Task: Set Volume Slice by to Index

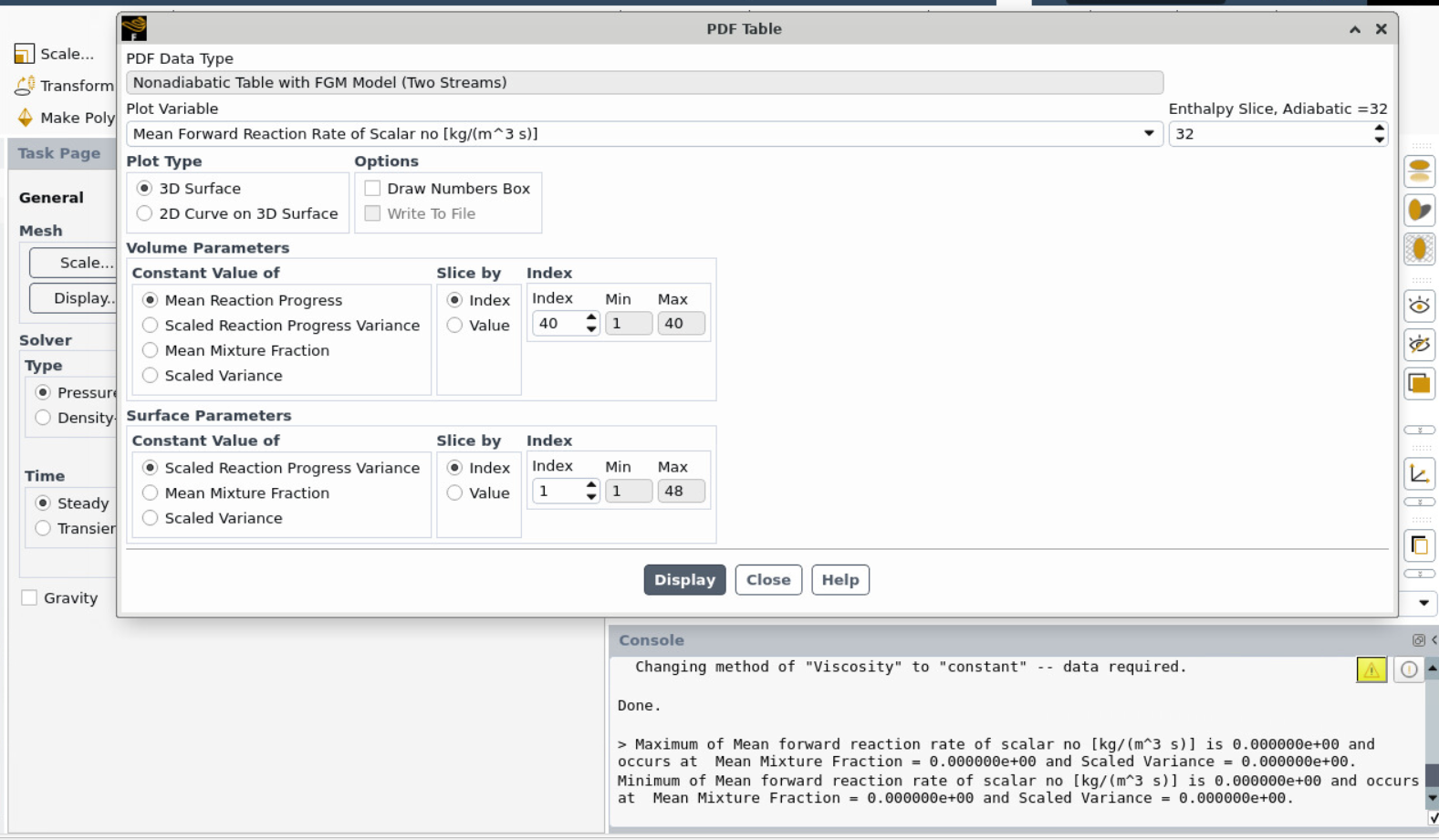Action: [454, 300]
